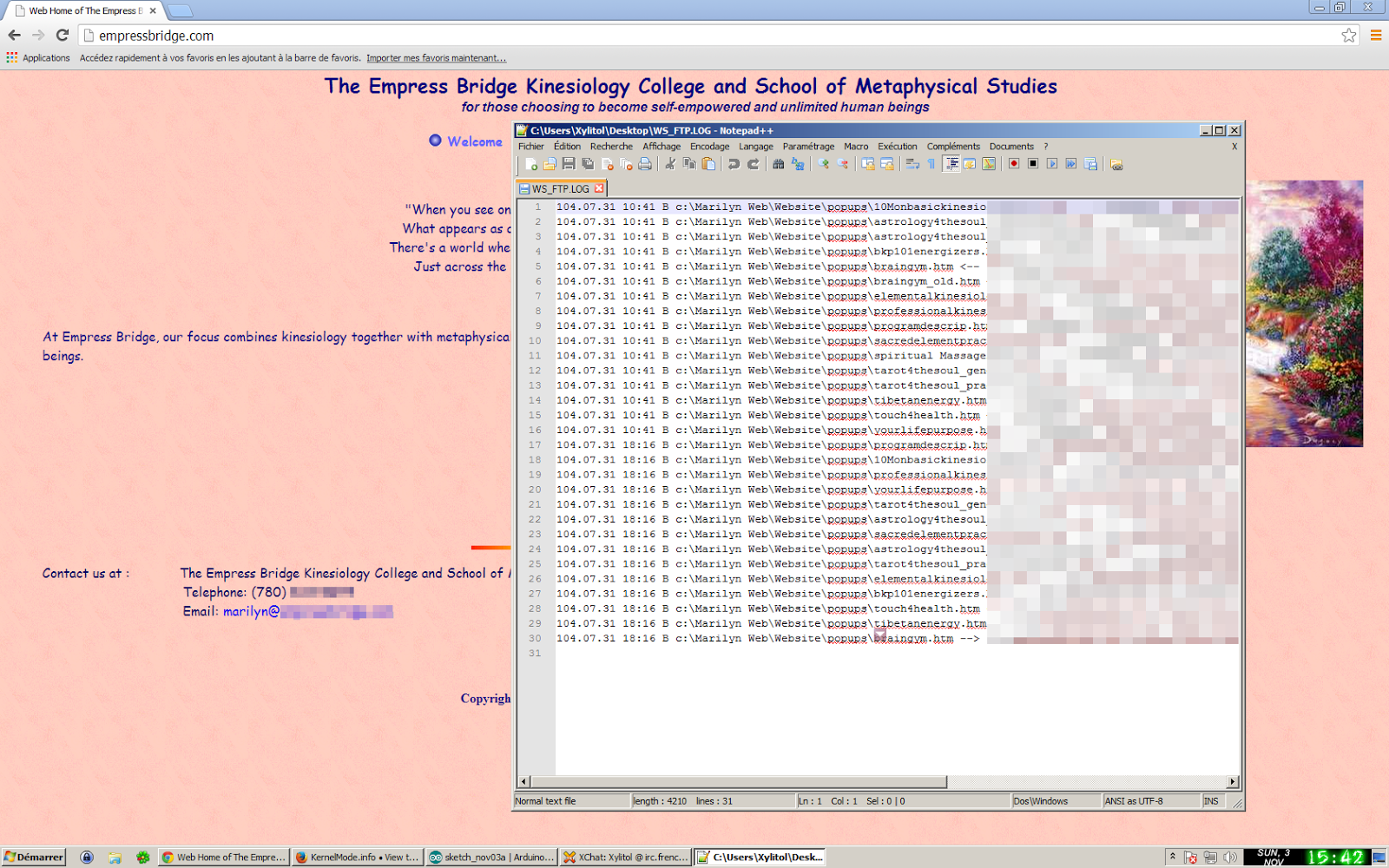
Task: Open Find with the binoculars icon
Action: (x=778, y=164)
